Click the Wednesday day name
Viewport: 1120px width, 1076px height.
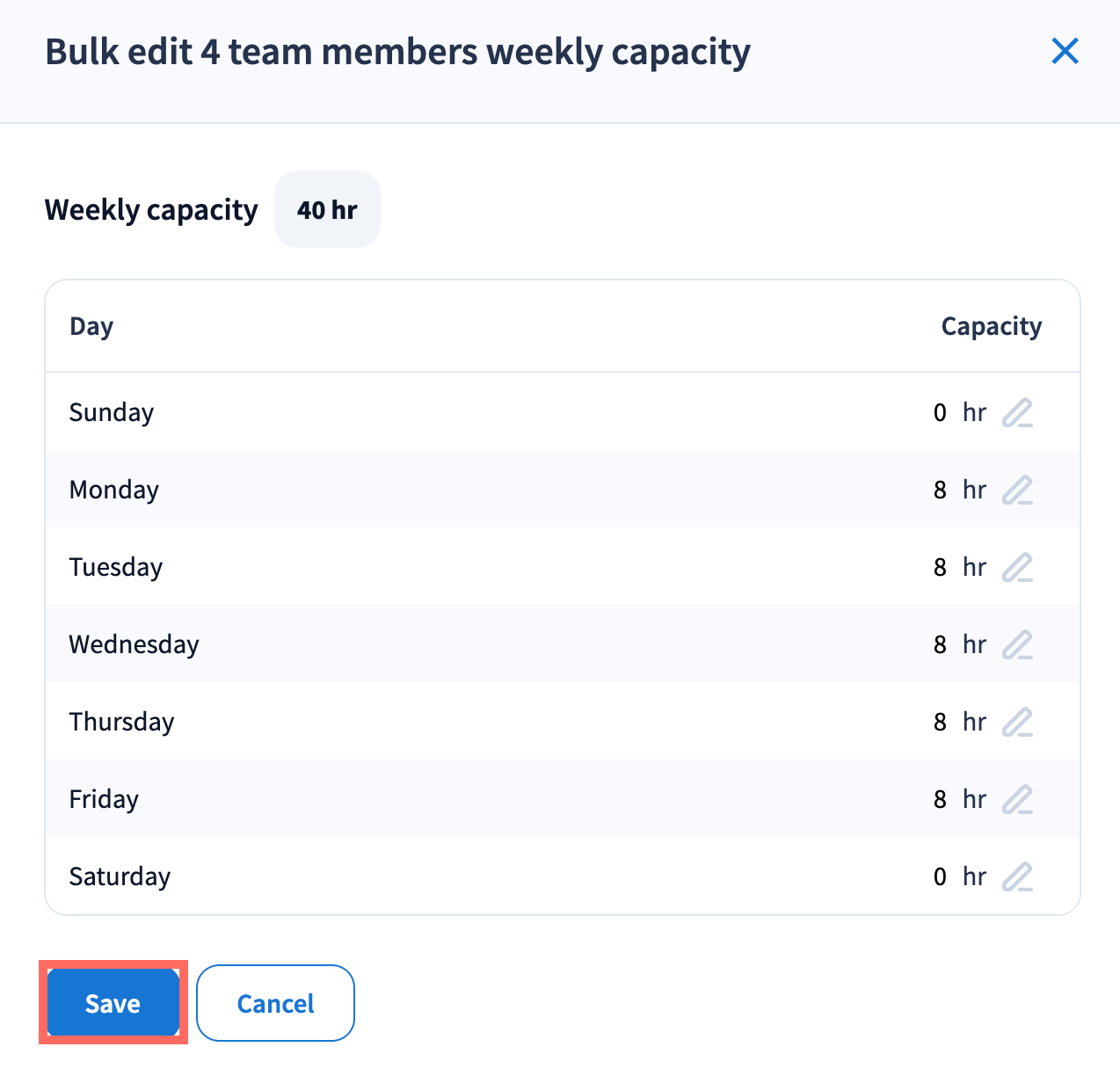135,644
